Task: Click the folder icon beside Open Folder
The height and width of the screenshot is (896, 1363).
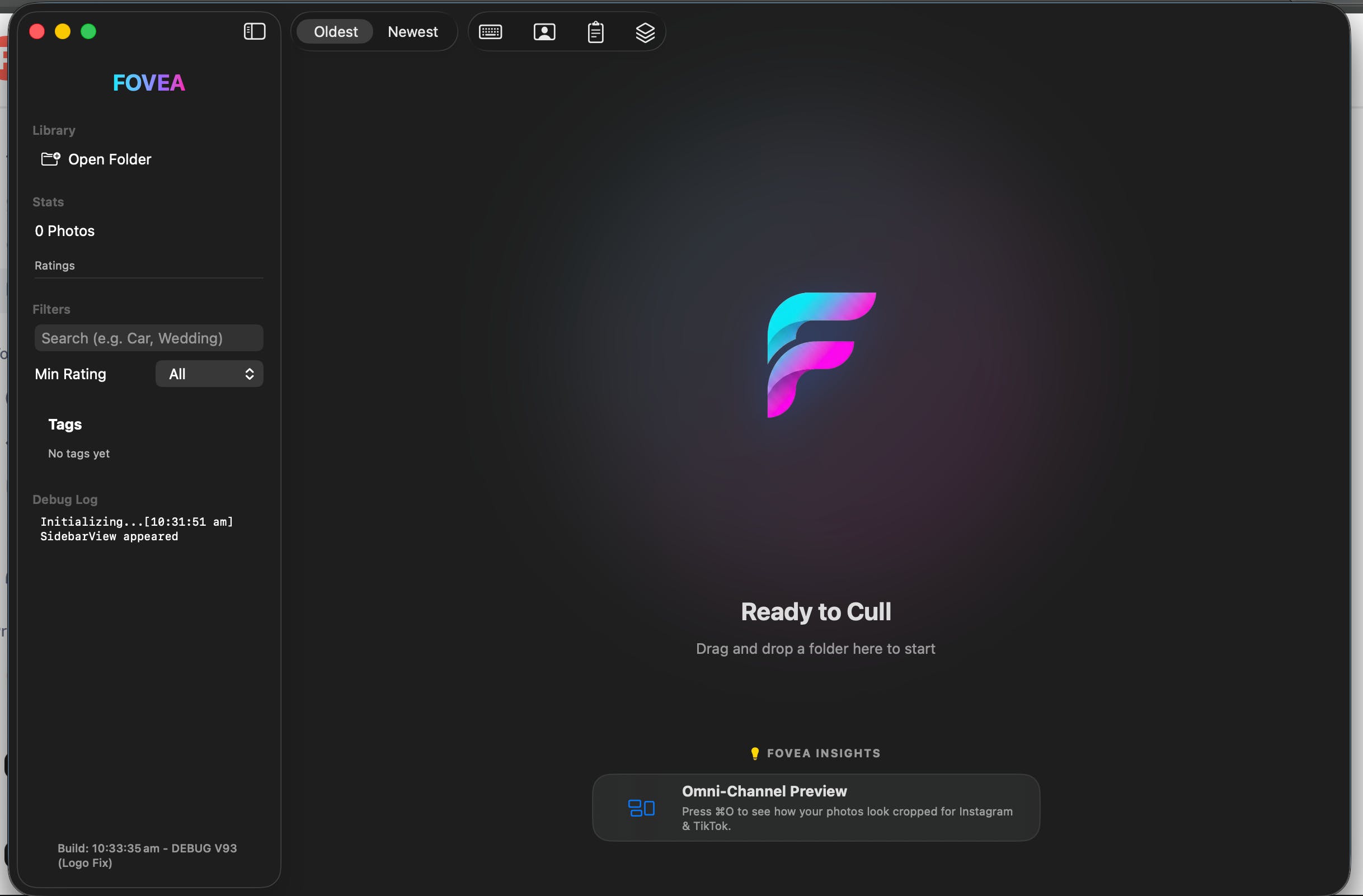Action: pyautogui.click(x=50, y=159)
